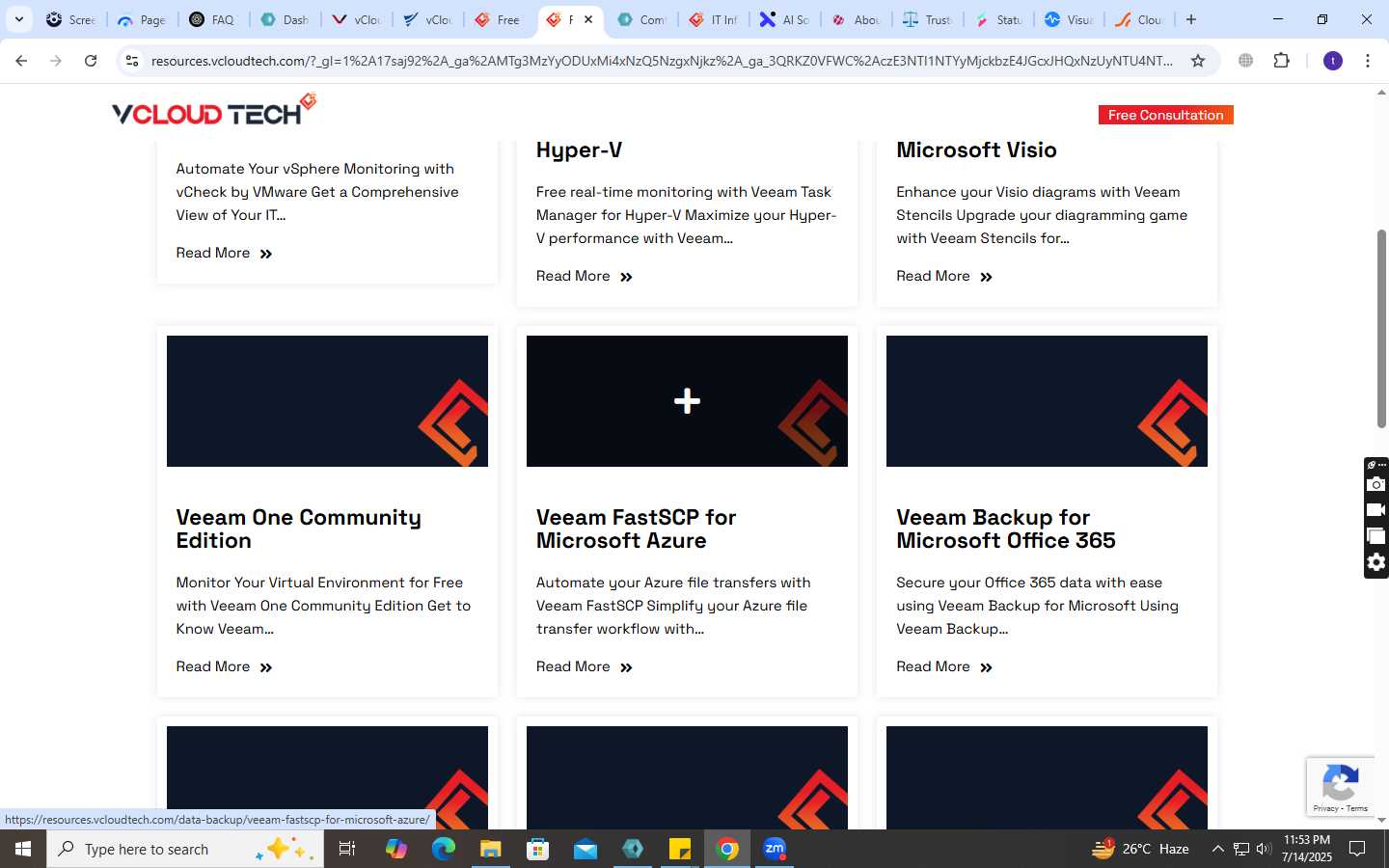Open the Chrome profile avatar
The height and width of the screenshot is (868, 1389).
click(1333, 61)
